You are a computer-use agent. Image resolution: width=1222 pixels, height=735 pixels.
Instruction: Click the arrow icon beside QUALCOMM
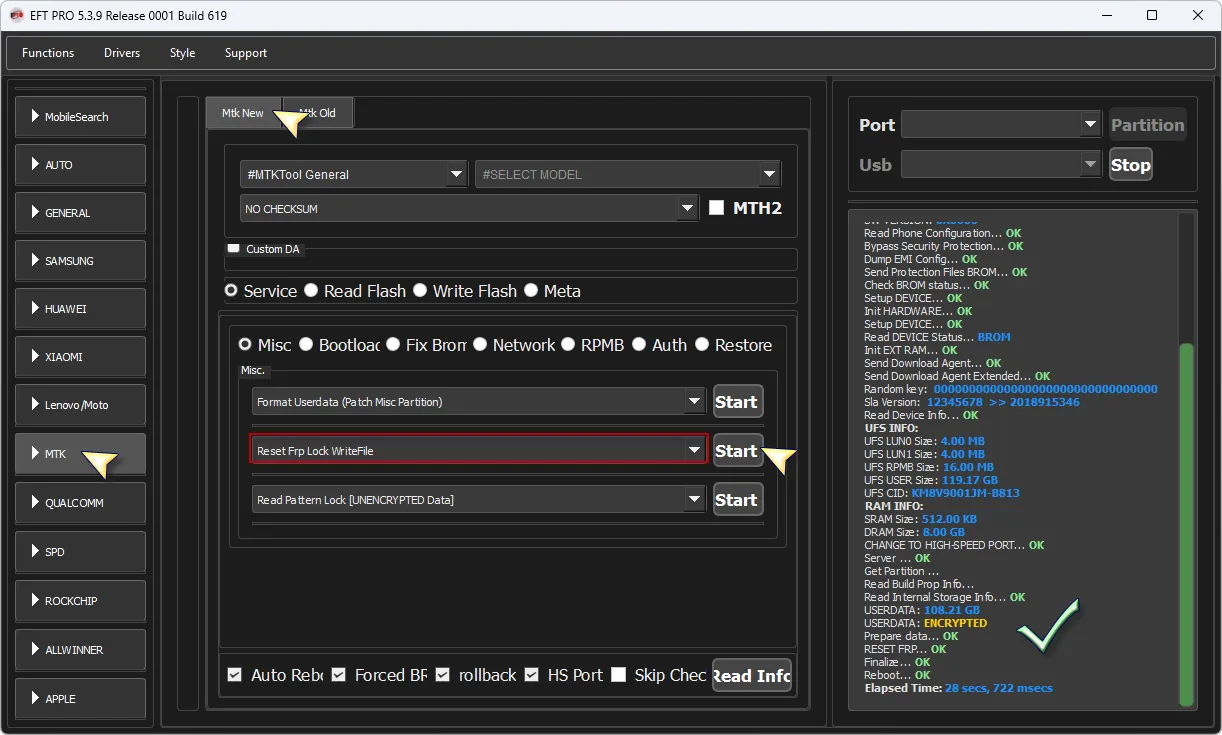pos(35,503)
